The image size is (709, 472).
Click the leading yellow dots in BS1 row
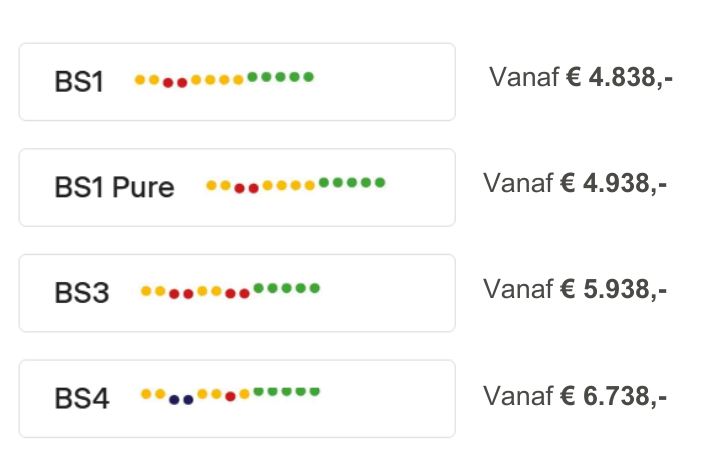tap(147, 79)
